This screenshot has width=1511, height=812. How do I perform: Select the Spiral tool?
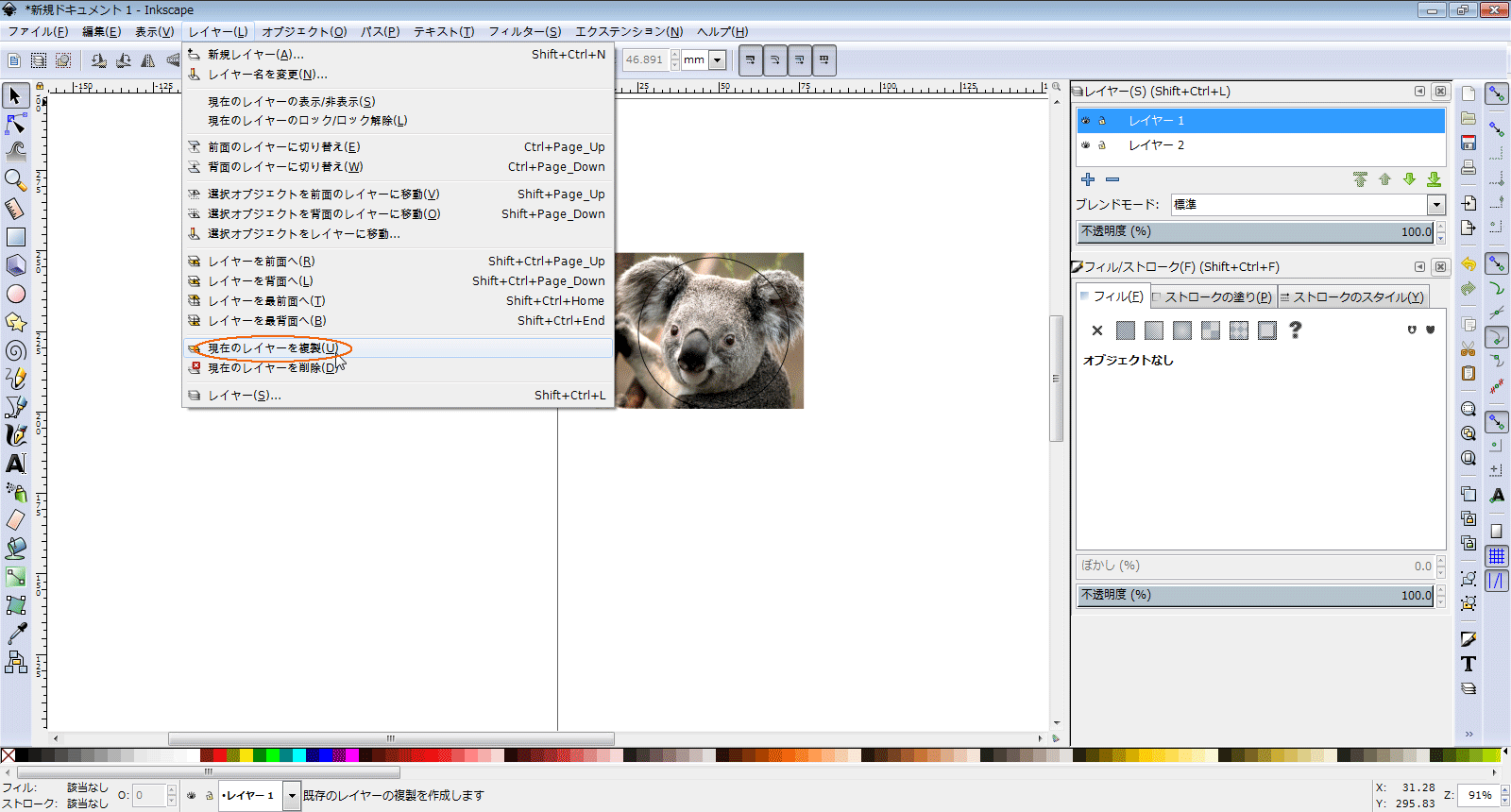tap(16, 350)
